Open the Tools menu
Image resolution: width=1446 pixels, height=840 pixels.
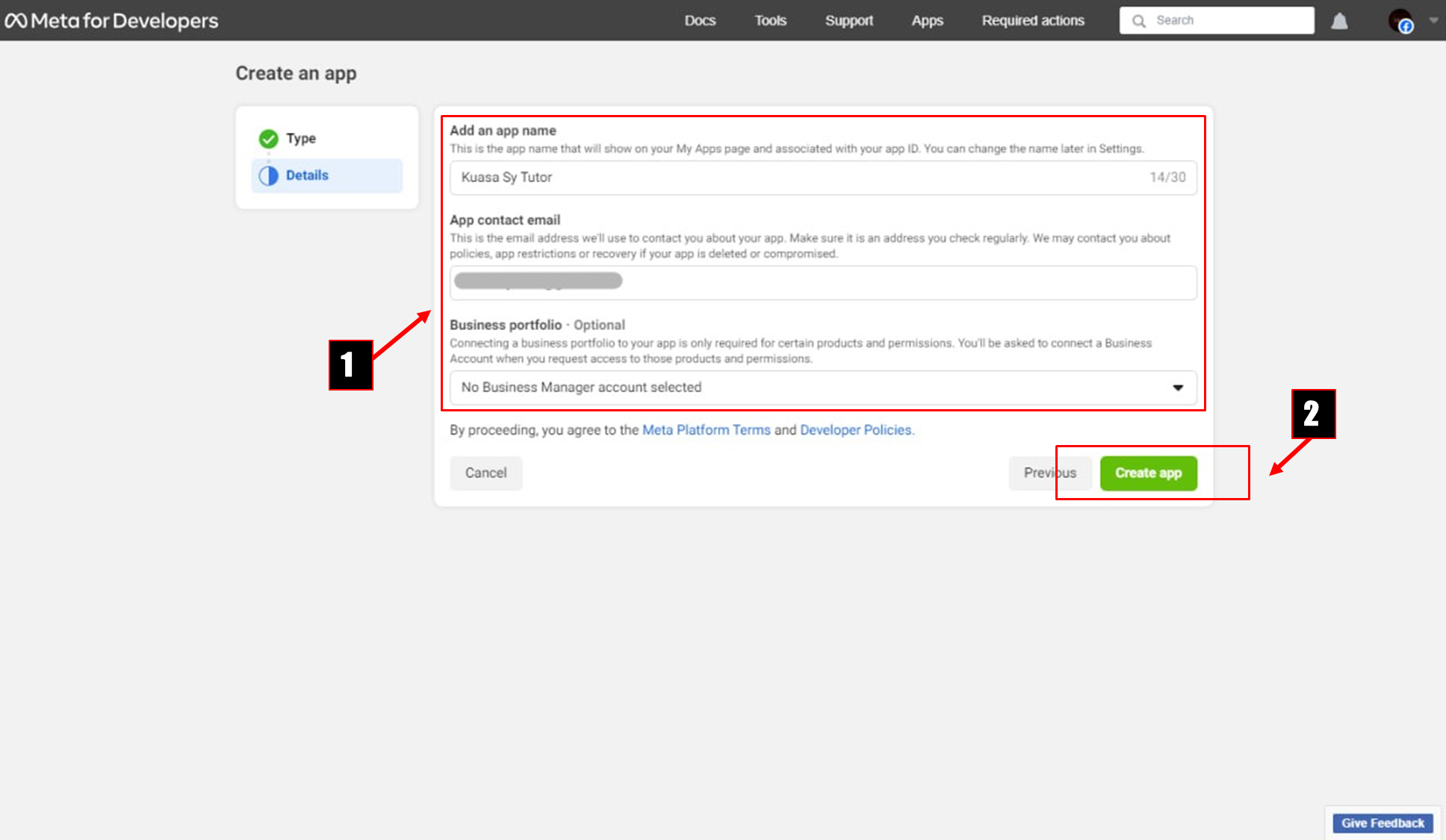click(x=770, y=21)
